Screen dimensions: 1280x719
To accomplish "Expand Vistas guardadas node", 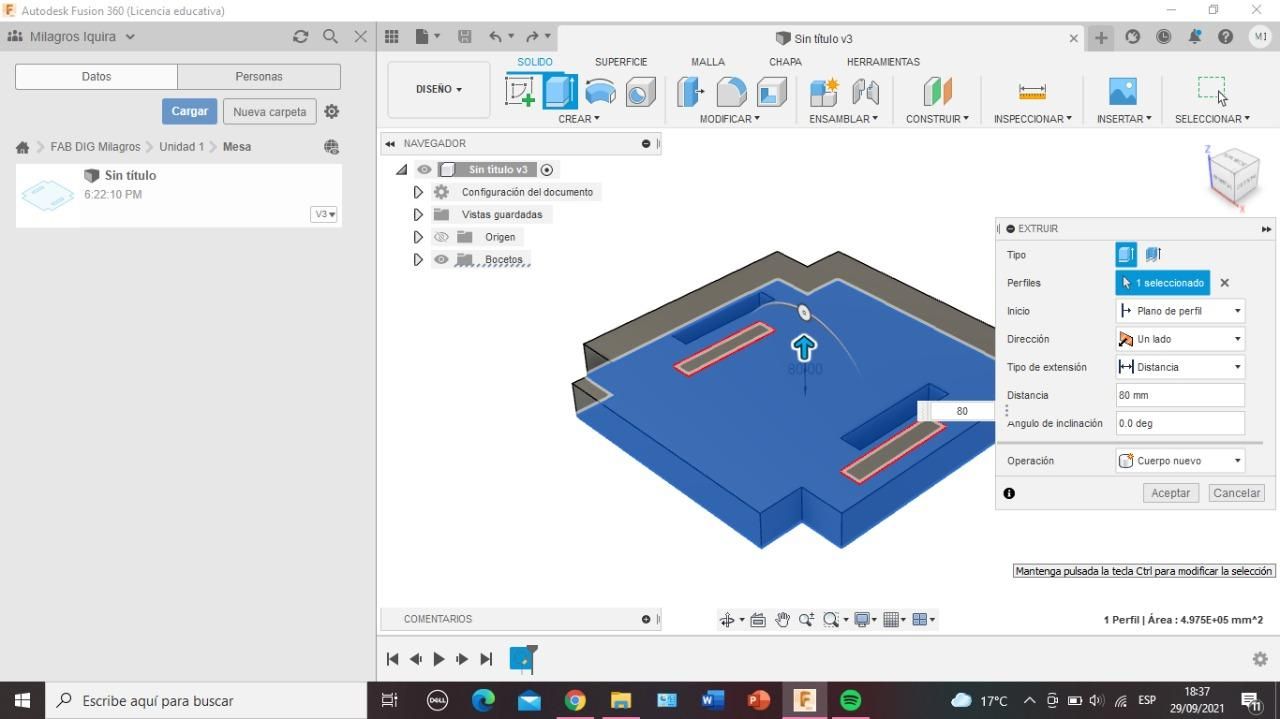I will 418,214.
